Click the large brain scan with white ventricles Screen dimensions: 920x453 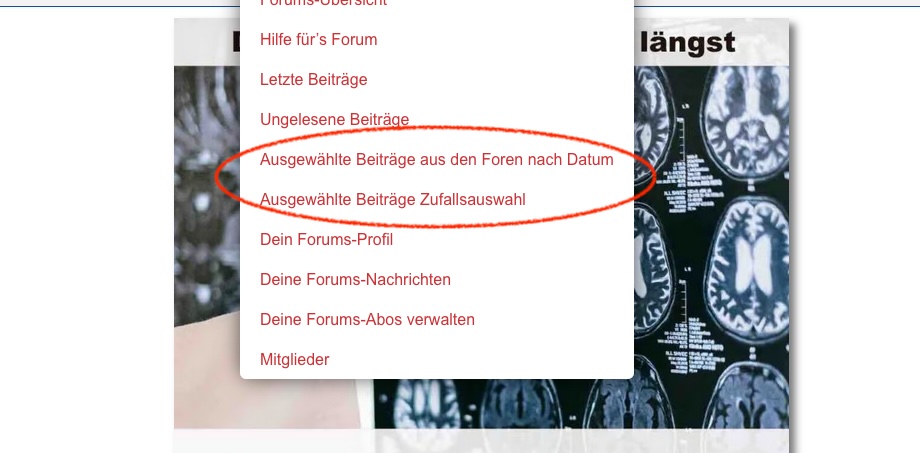click(746, 263)
